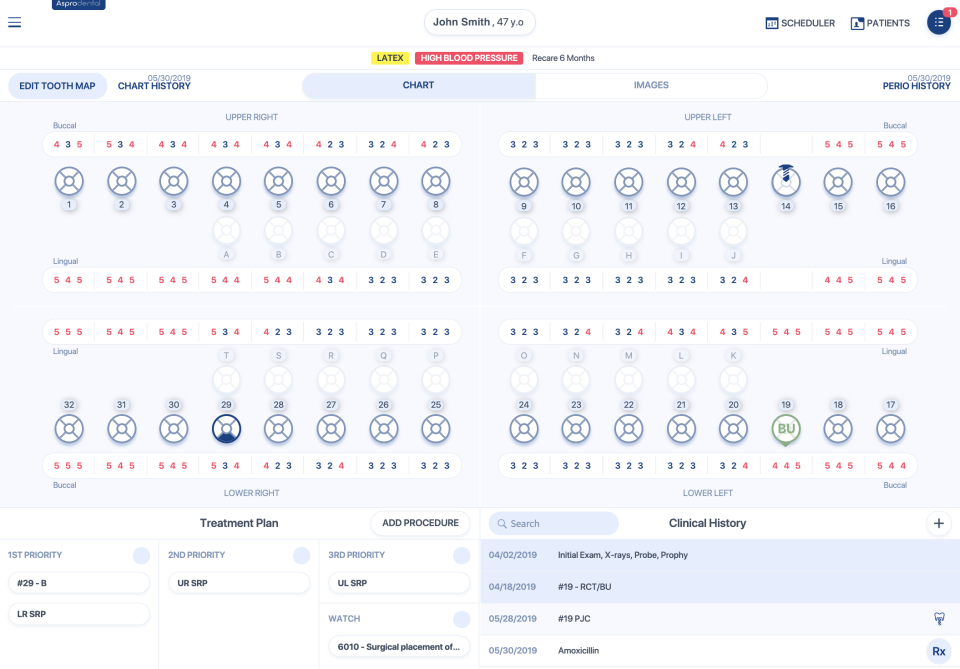Select the green BU marker on tooth 19
This screenshot has width=960, height=669.
[786, 428]
